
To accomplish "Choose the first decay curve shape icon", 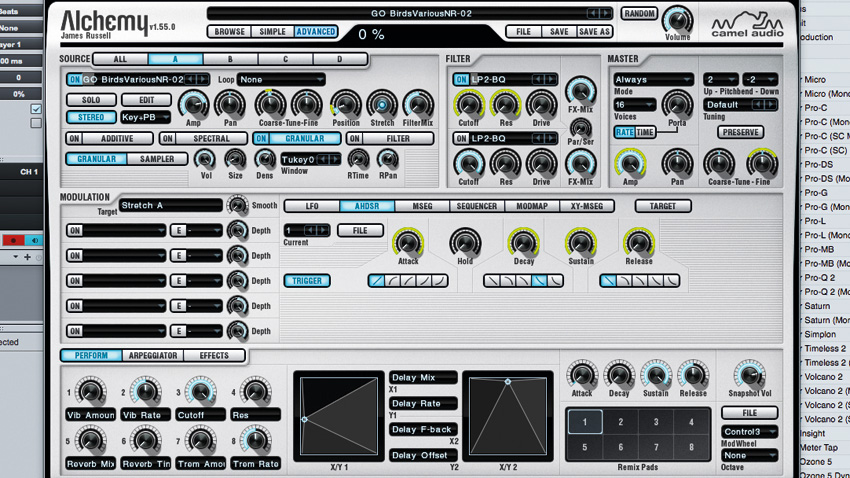I will point(492,281).
